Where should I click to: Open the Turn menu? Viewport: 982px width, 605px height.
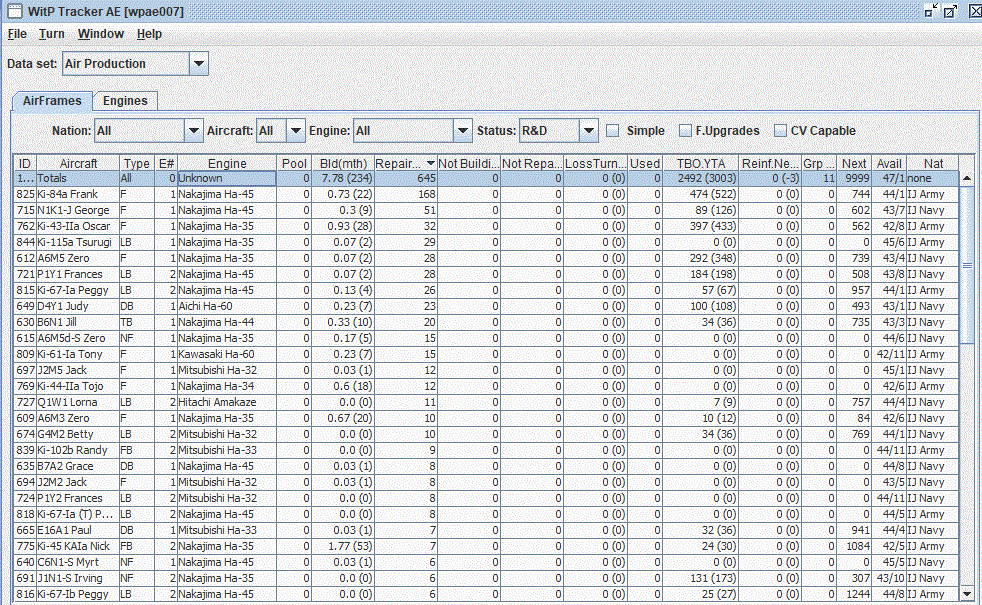point(52,34)
